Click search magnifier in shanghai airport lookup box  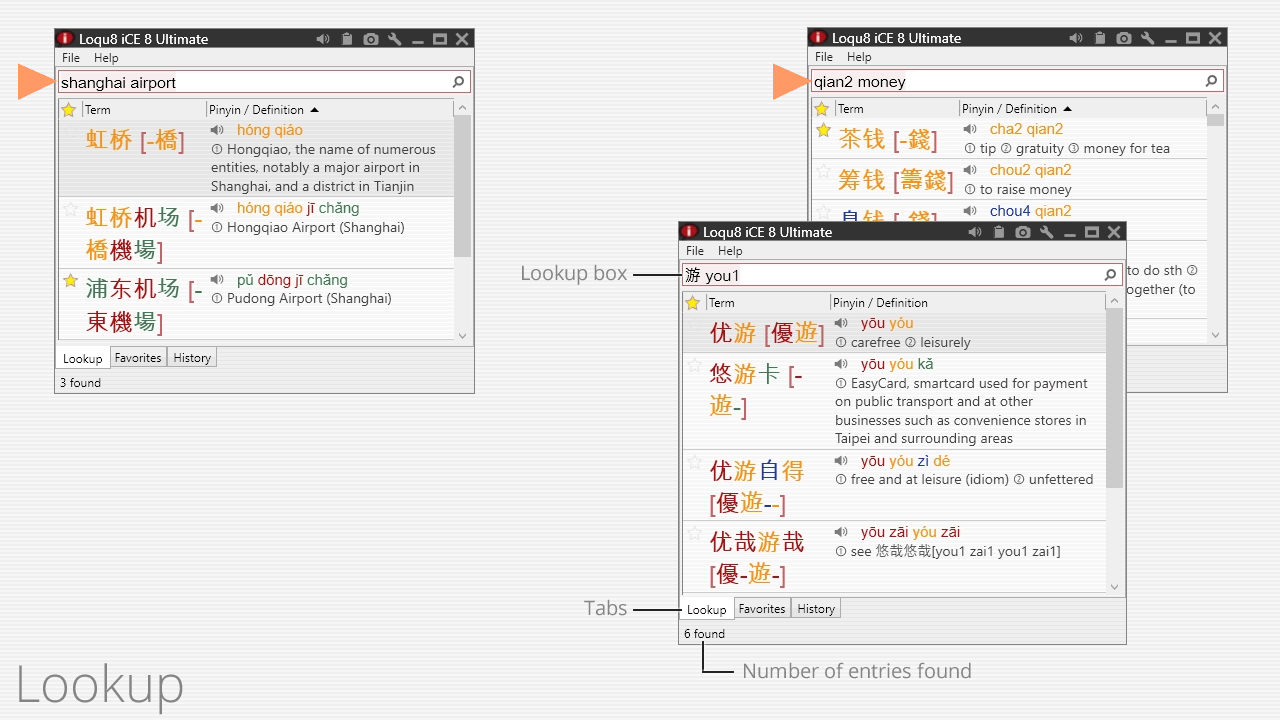coord(458,82)
